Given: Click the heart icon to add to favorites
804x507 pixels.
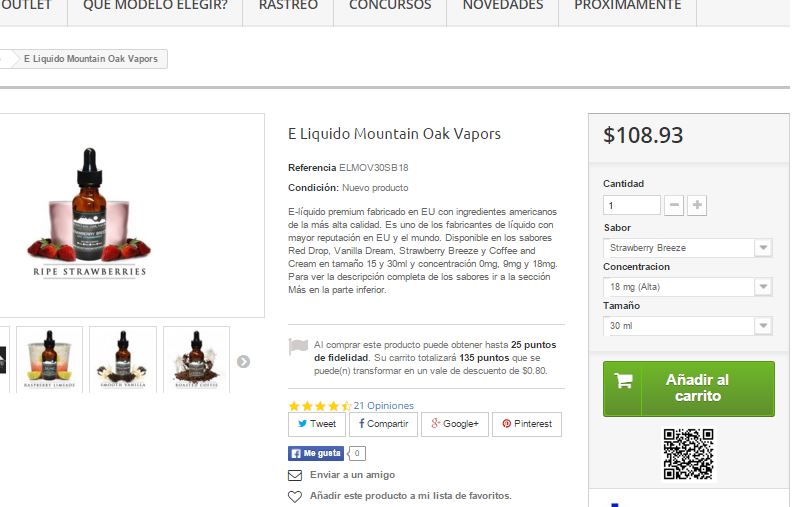Looking at the screenshot, I should click(295, 496).
